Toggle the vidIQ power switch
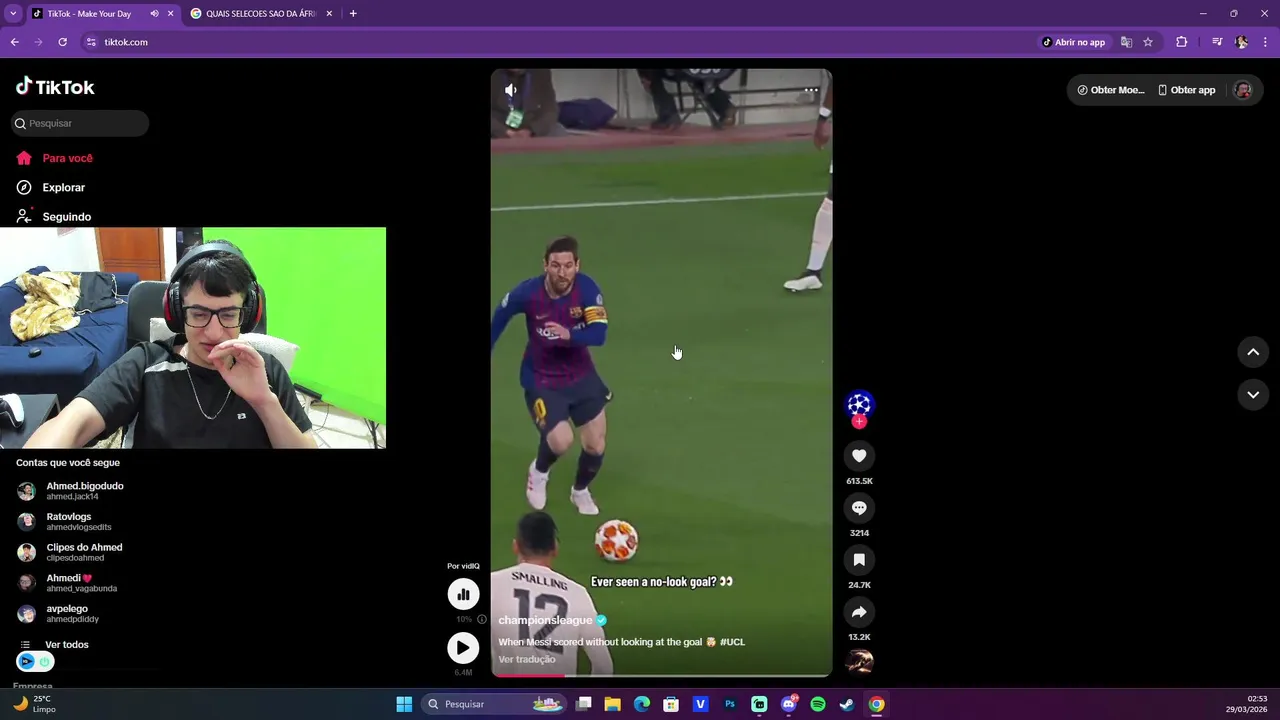The width and height of the screenshot is (1280, 720). pos(44,662)
